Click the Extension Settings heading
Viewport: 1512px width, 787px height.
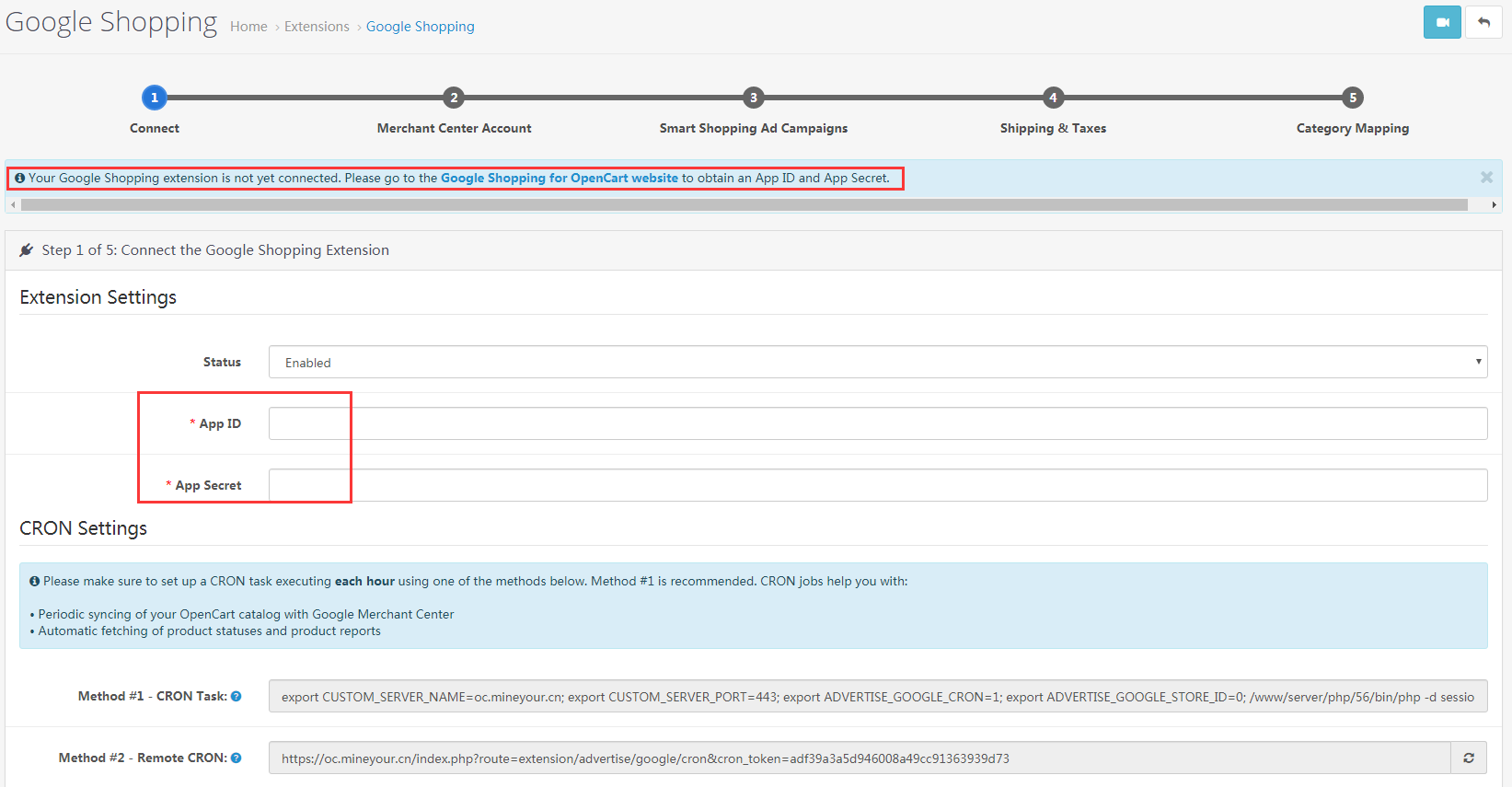[x=98, y=297]
